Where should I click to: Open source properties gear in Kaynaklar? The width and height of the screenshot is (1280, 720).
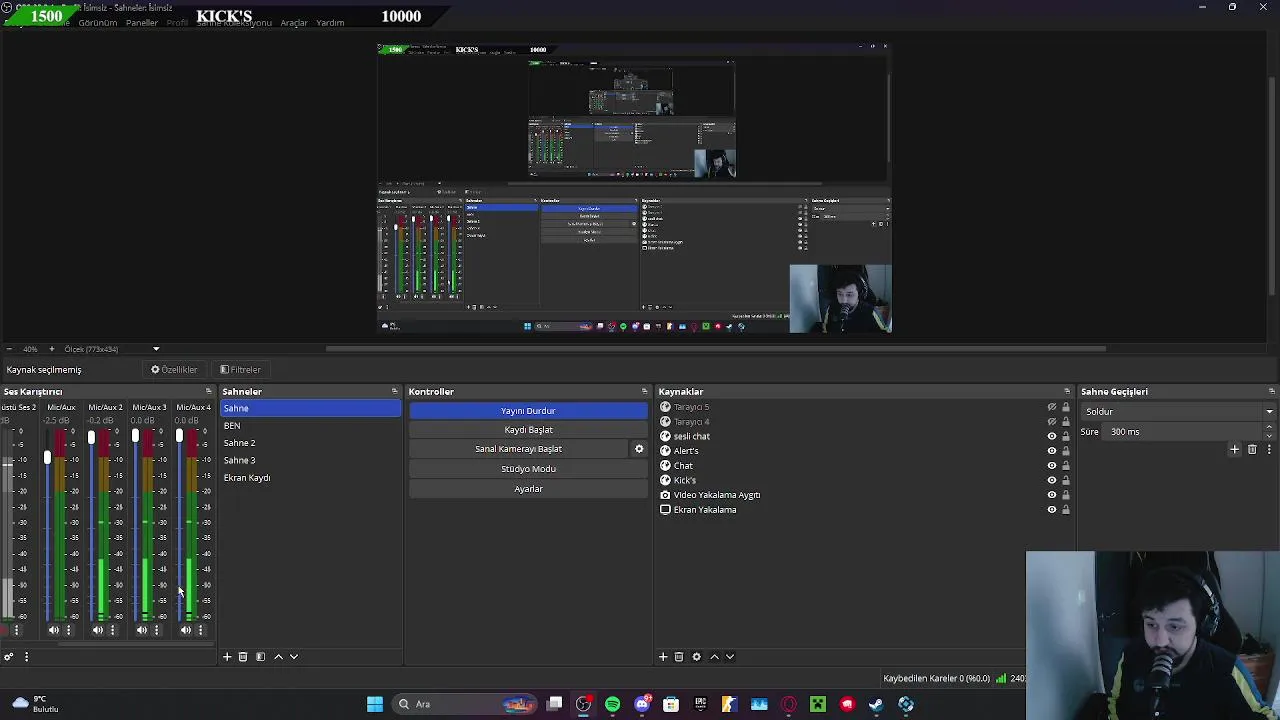pos(696,657)
